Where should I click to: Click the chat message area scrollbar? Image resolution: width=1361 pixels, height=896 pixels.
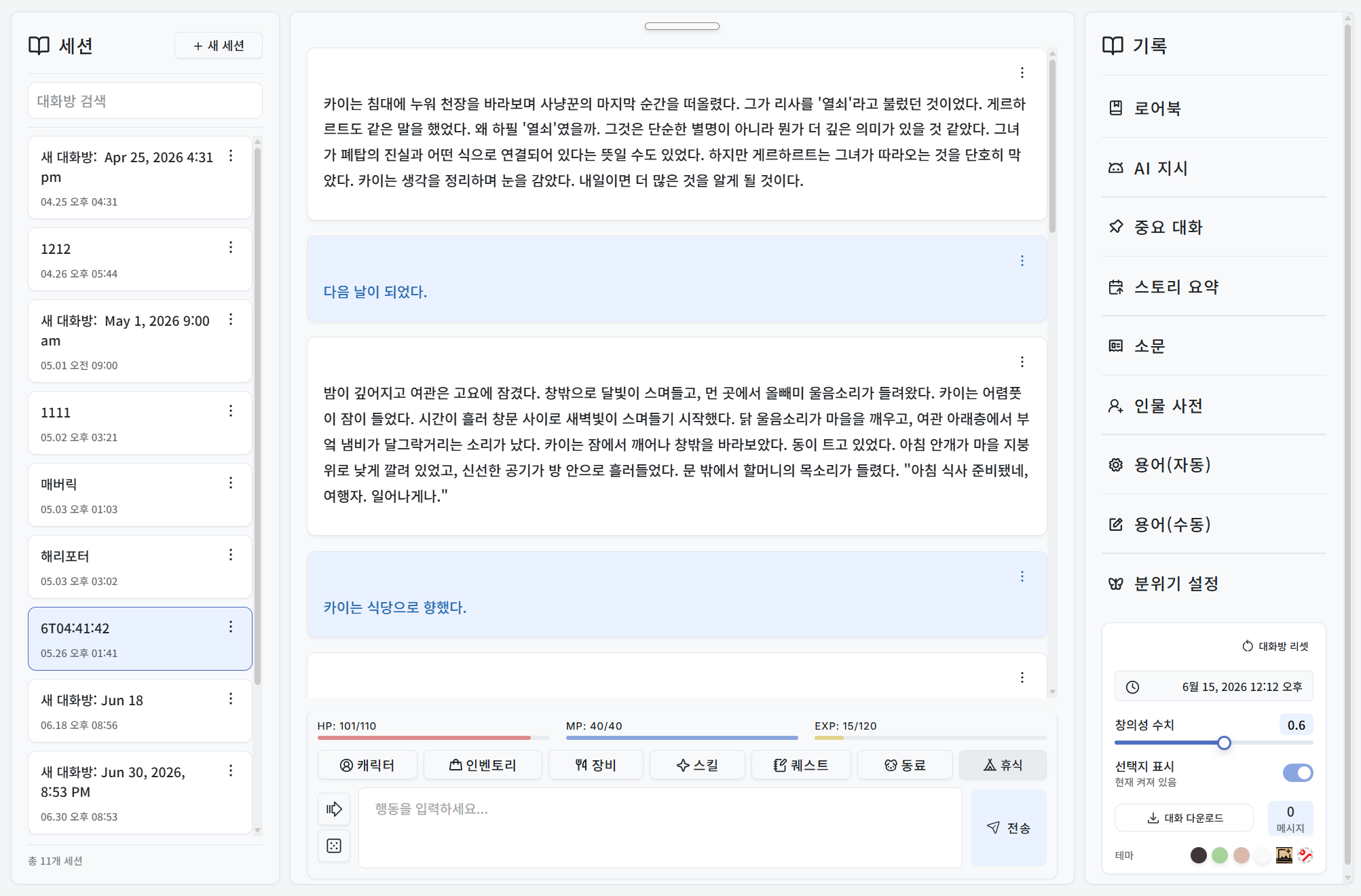[x=1052, y=146]
